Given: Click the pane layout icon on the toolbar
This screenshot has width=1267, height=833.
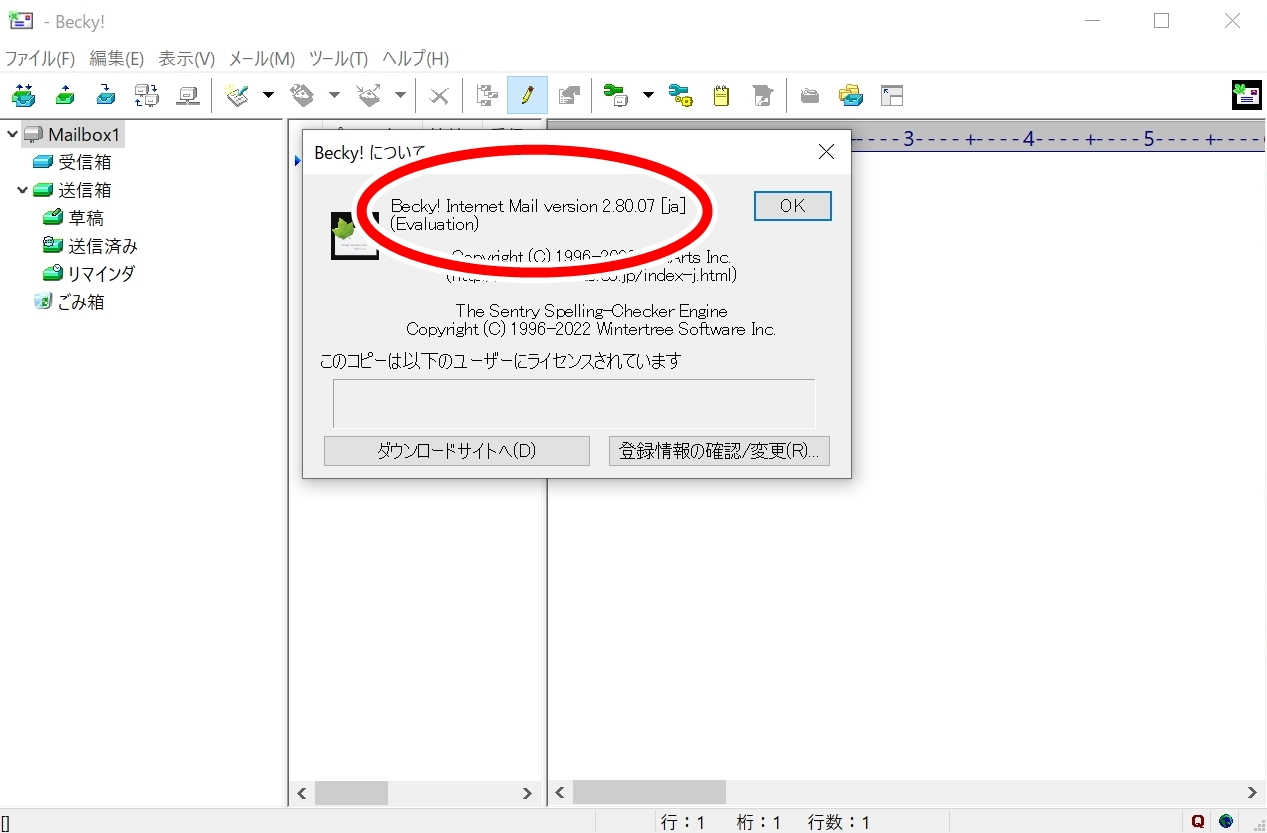Looking at the screenshot, I should click(892, 95).
